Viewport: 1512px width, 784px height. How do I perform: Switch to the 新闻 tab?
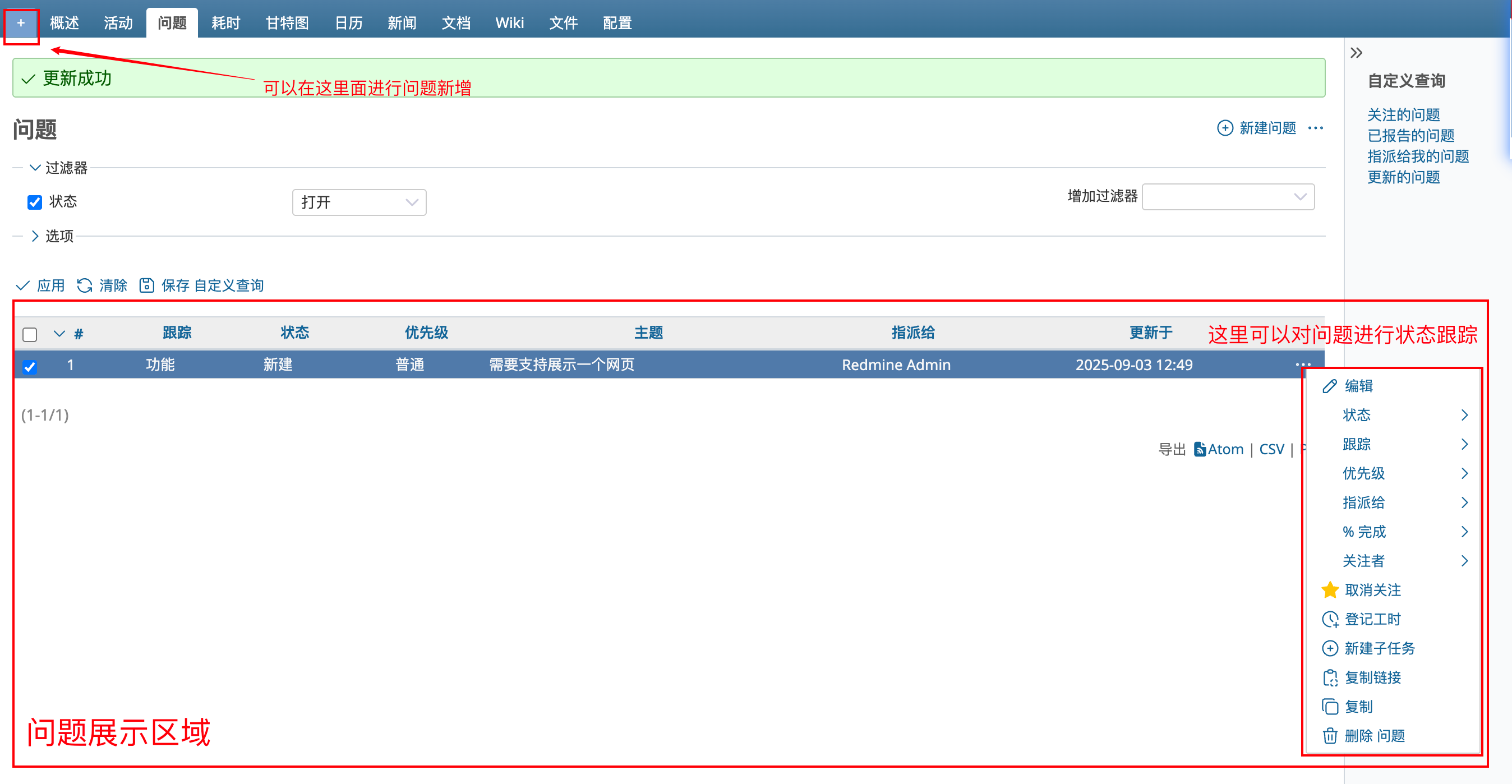pyautogui.click(x=402, y=24)
